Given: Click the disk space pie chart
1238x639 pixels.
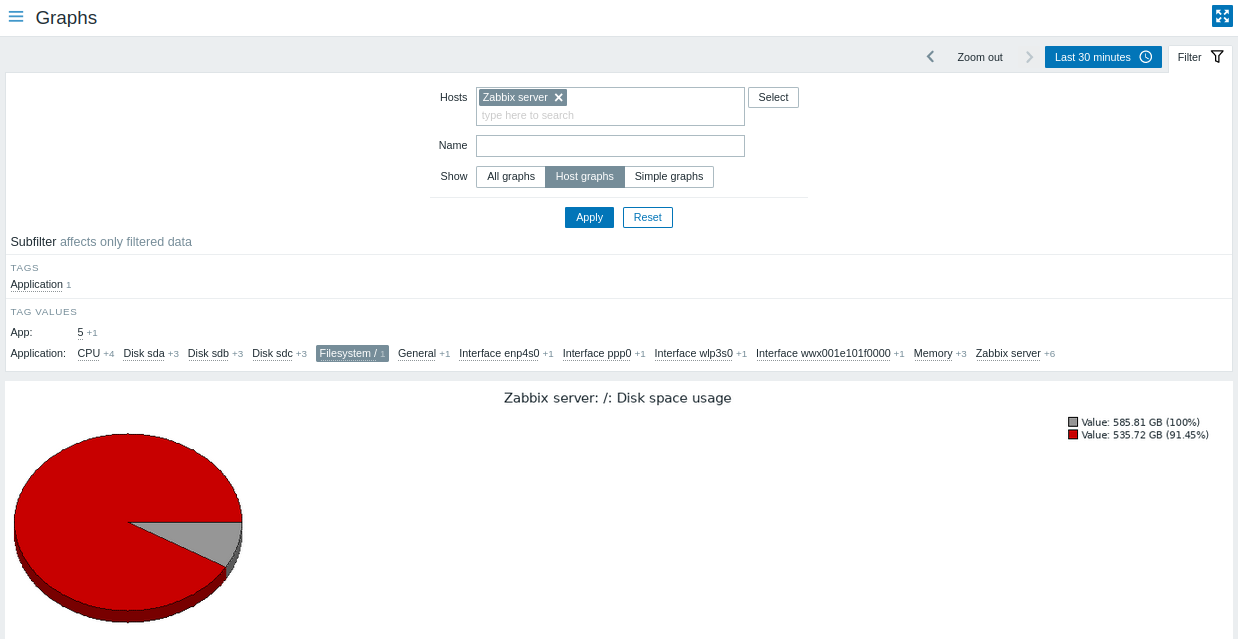Looking at the screenshot, I should [128, 527].
